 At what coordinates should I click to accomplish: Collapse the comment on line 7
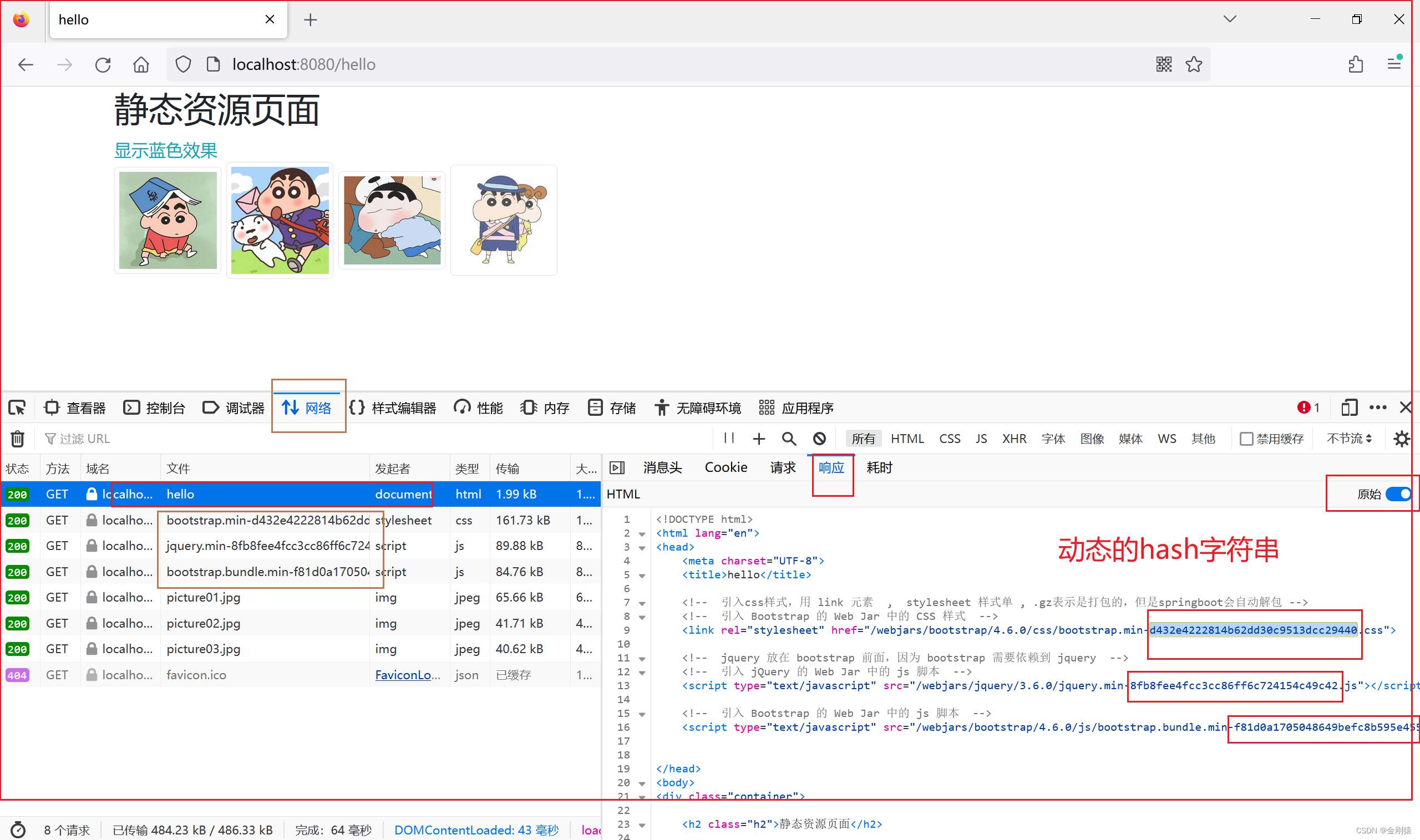(x=642, y=603)
